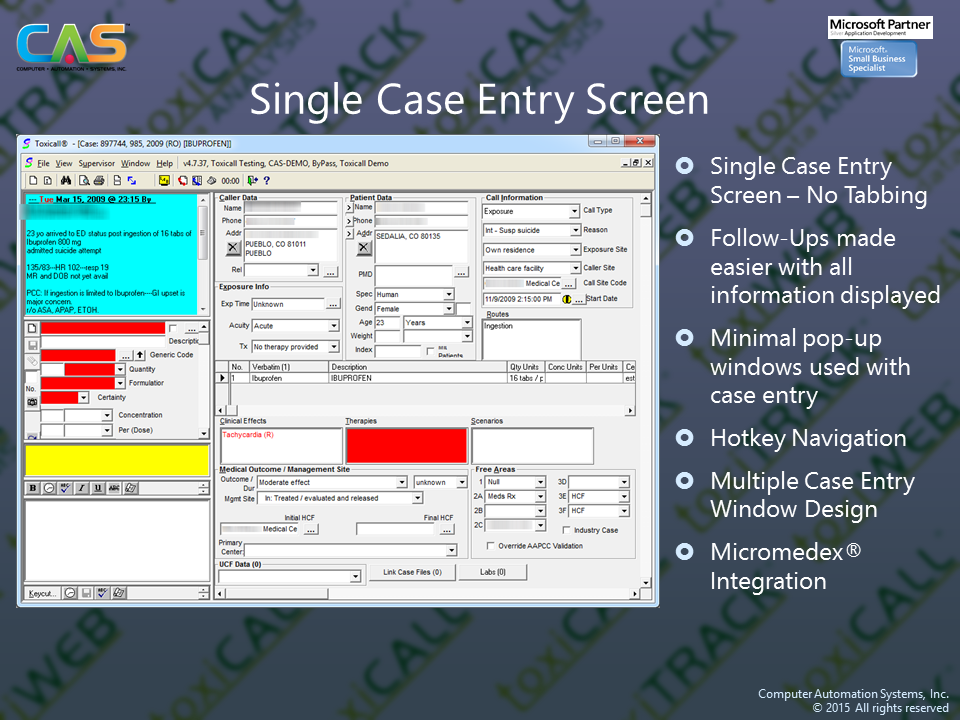Click the red Therapies box

406,445
